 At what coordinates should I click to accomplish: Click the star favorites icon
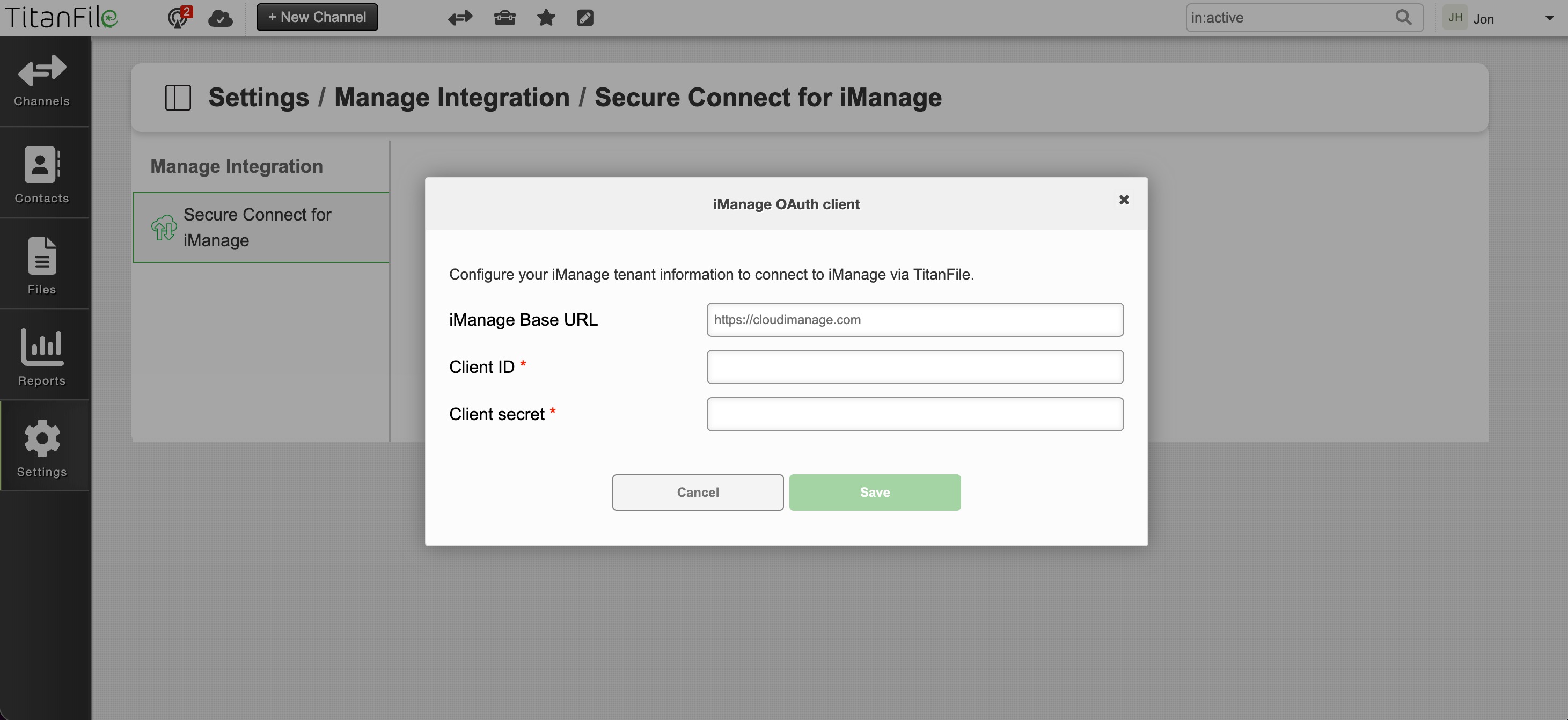click(546, 18)
